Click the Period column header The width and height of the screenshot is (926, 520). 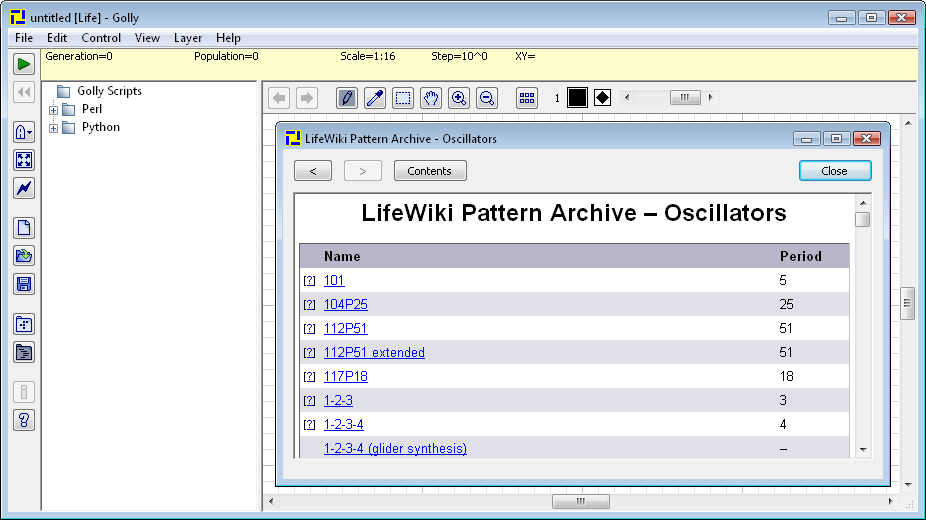coord(800,257)
